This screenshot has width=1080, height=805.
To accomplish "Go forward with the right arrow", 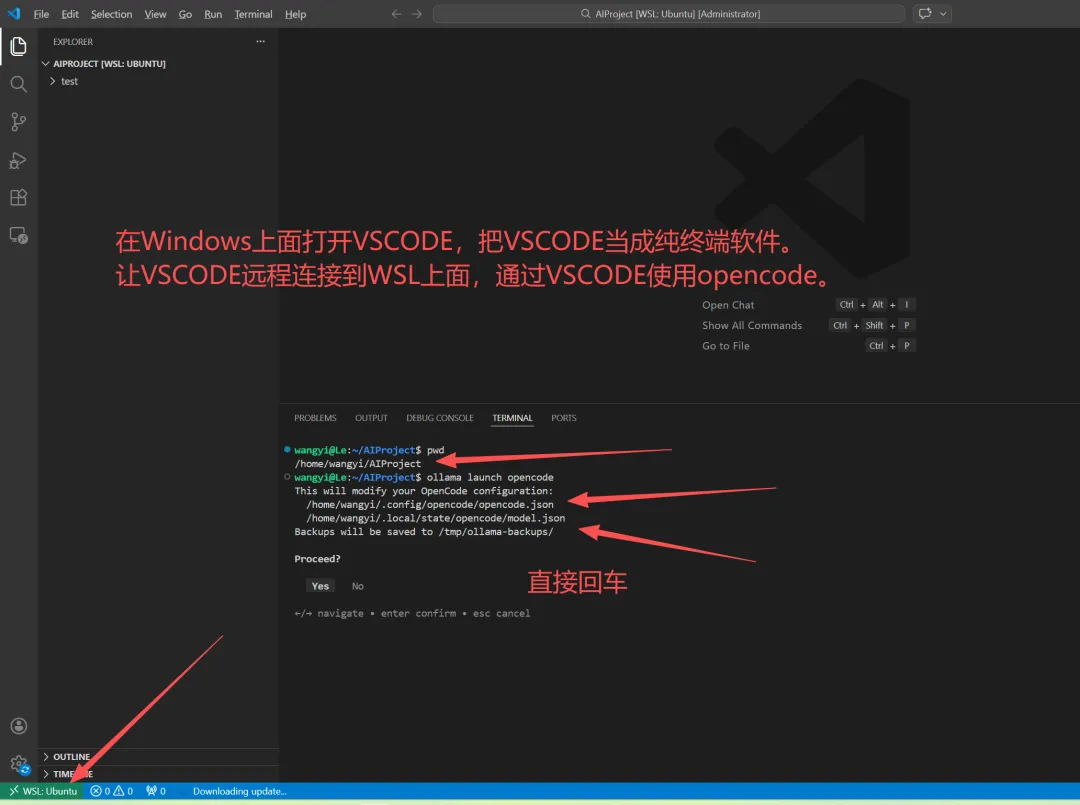I will pyautogui.click(x=417, y=14).
